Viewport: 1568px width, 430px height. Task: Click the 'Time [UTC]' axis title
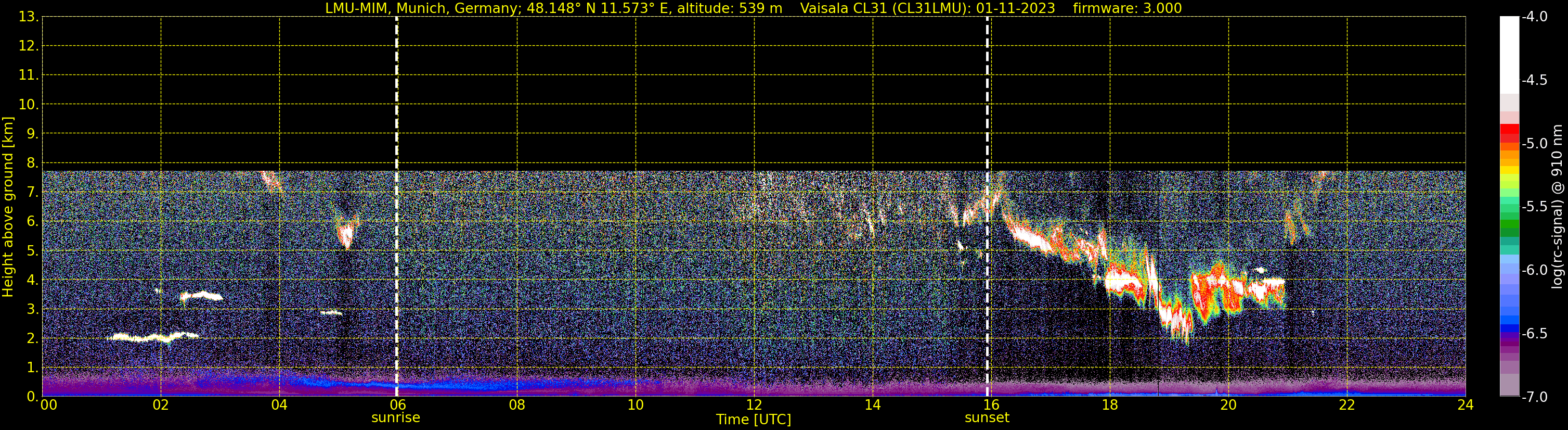(x=754, y=420)
